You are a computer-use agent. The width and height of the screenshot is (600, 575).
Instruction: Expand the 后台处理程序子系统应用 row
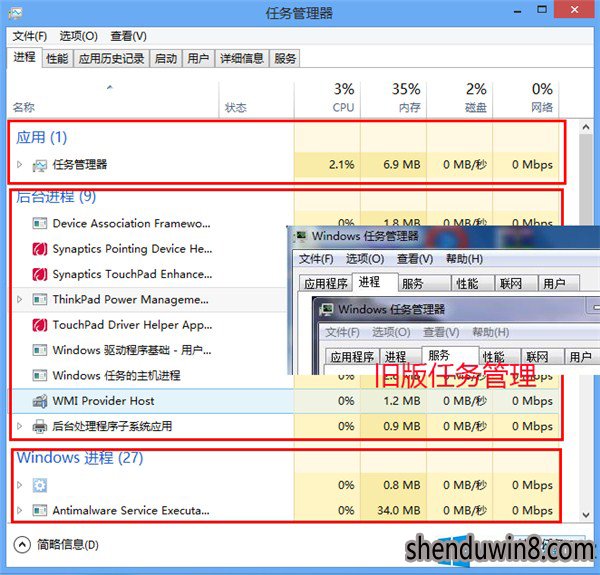(20, 426)
